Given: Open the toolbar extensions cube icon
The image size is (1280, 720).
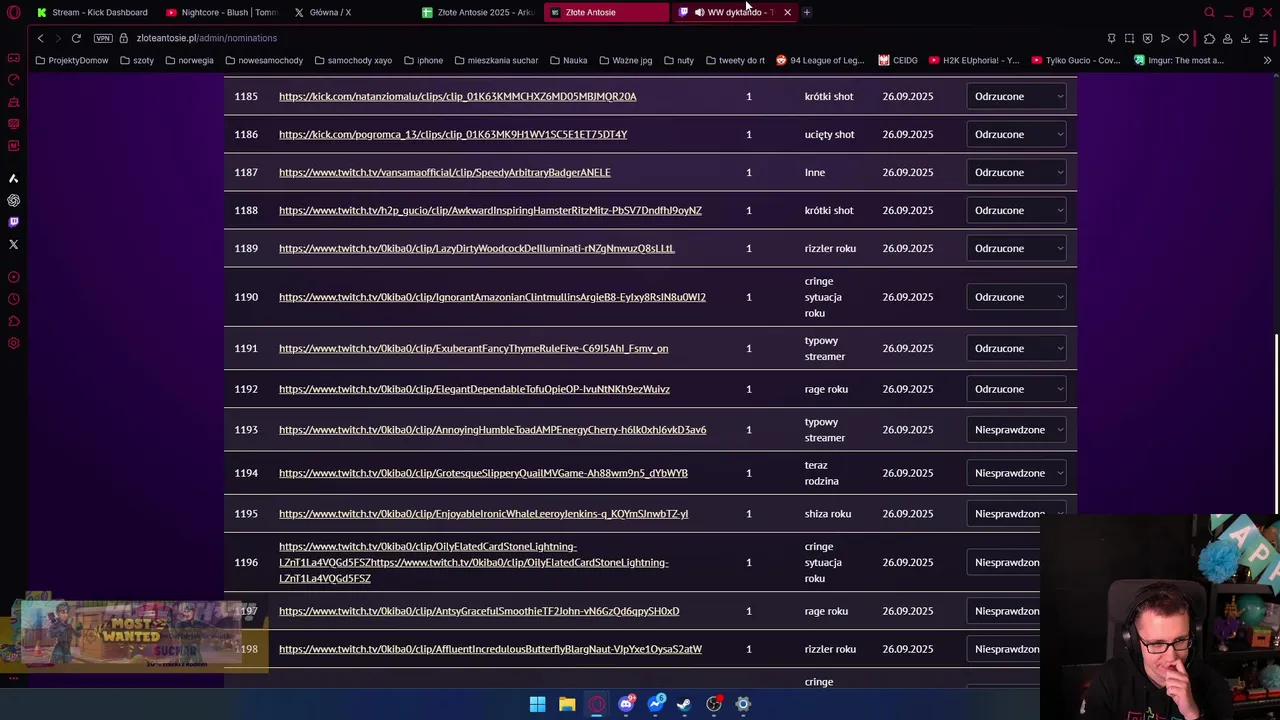Looking at the screenshot, I should (x=1209, y=38).
